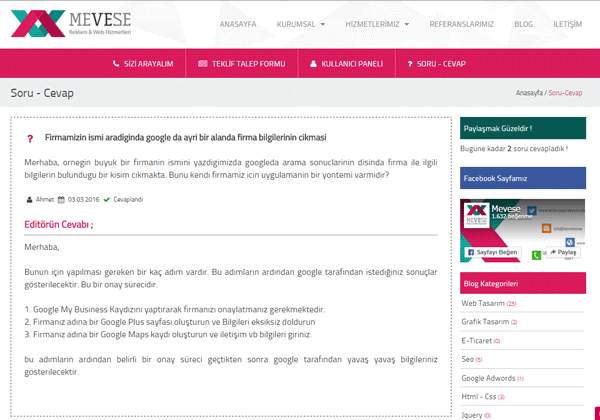This screenshot has width=600, height=420.
Task: Expand the Kurumsal dropdown menu
Action: tap(301, 24)
